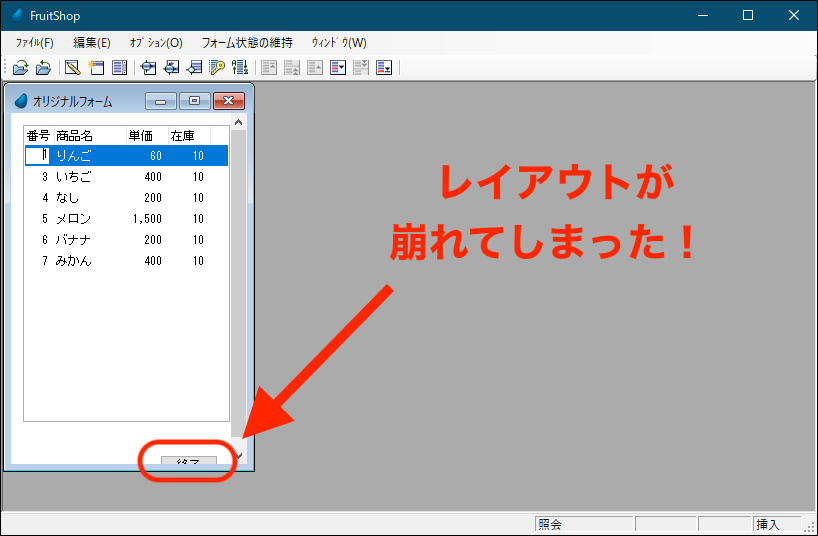Open the フォーム状態の維持 menu
The height and width of the screenshot is (536, 818).
click(247, 43)
